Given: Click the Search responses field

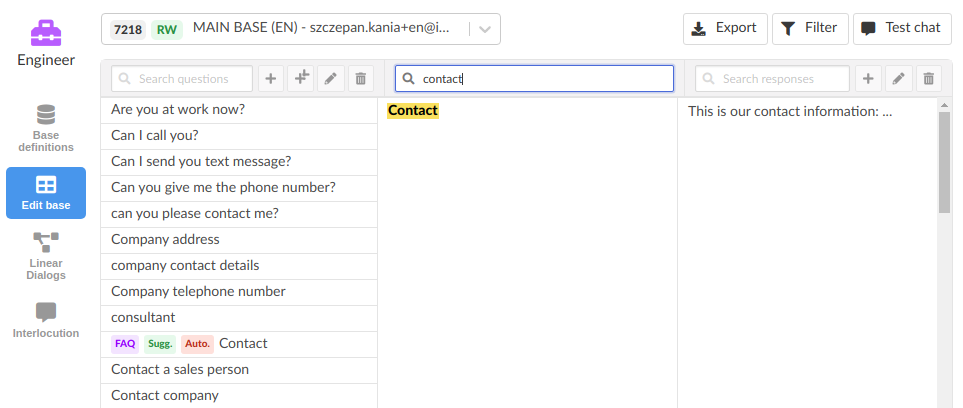Looking at the screenshot, I should tap(772, 79).
